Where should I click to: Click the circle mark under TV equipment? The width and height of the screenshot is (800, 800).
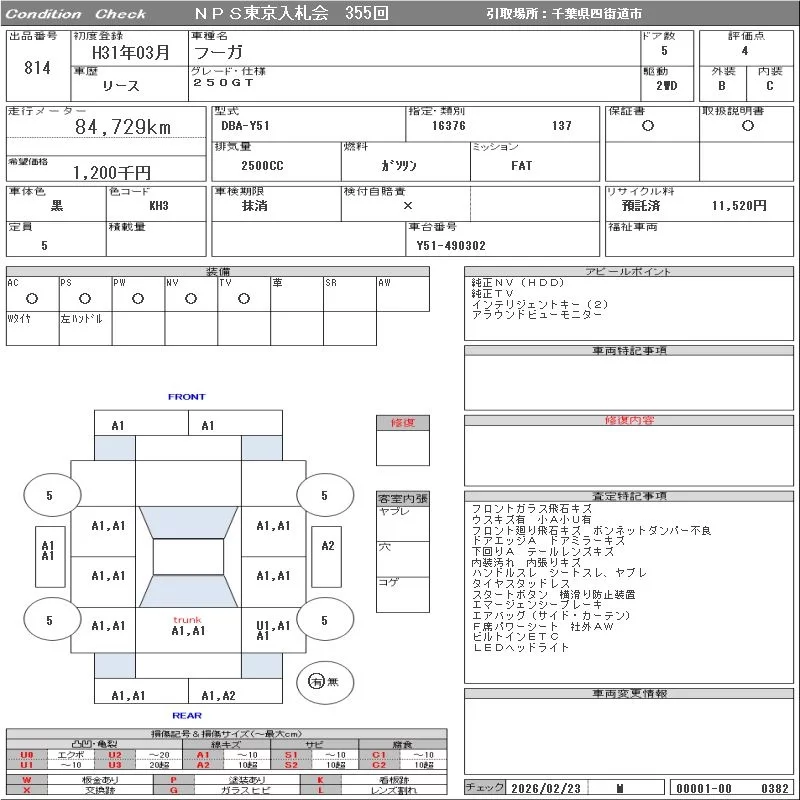(x=243, y=298)
